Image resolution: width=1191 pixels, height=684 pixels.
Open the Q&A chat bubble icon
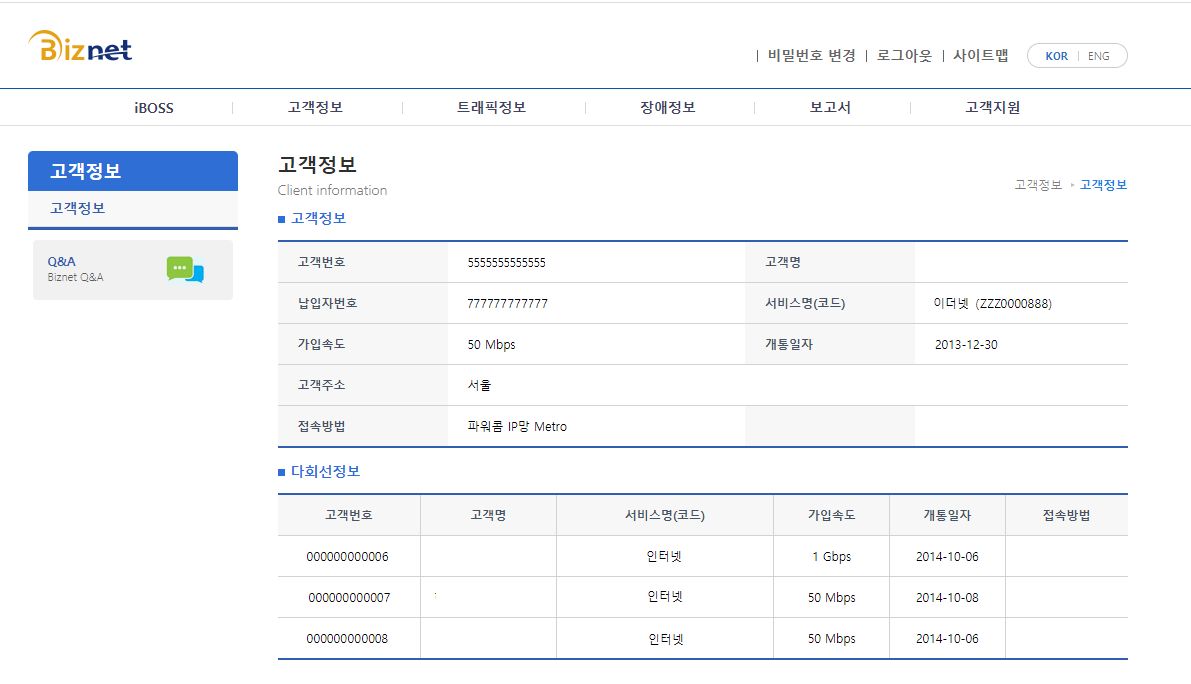[x=185, y=270]
